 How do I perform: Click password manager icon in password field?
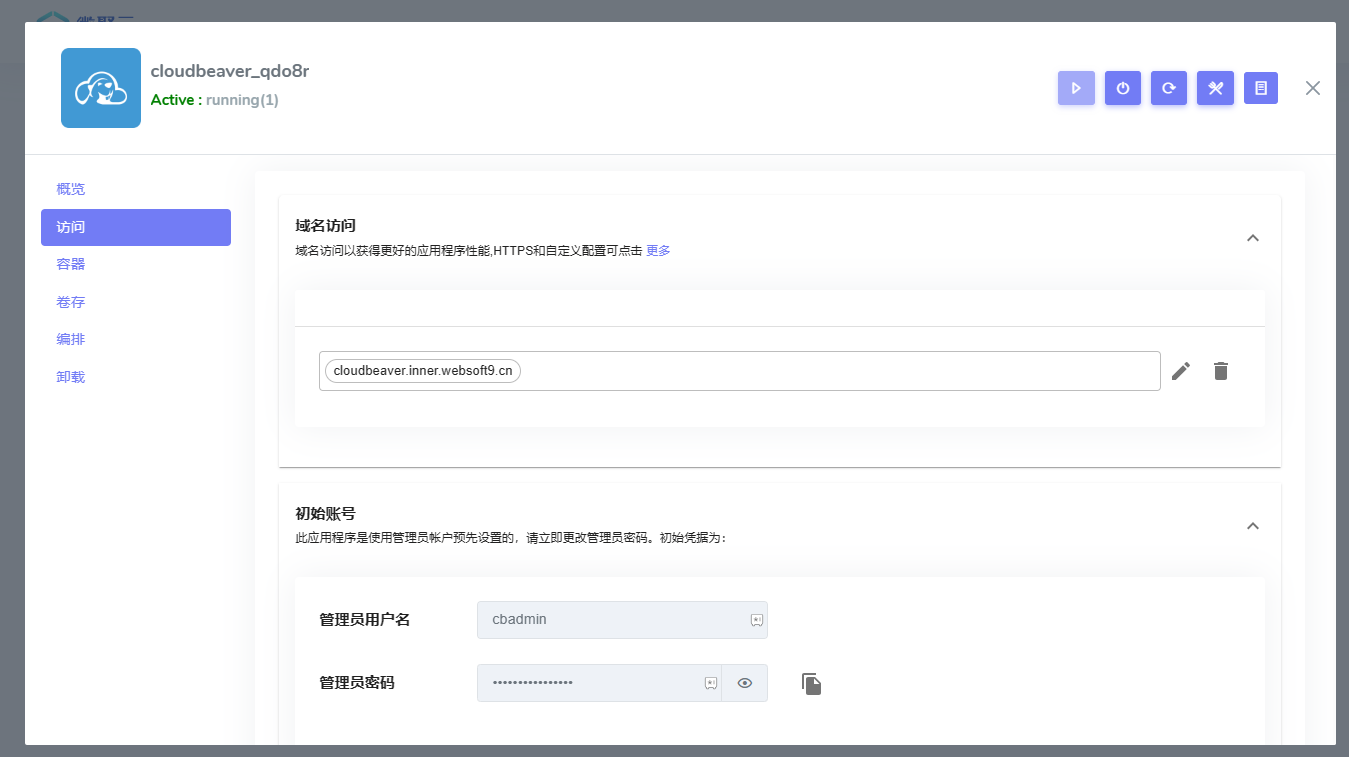710,683
